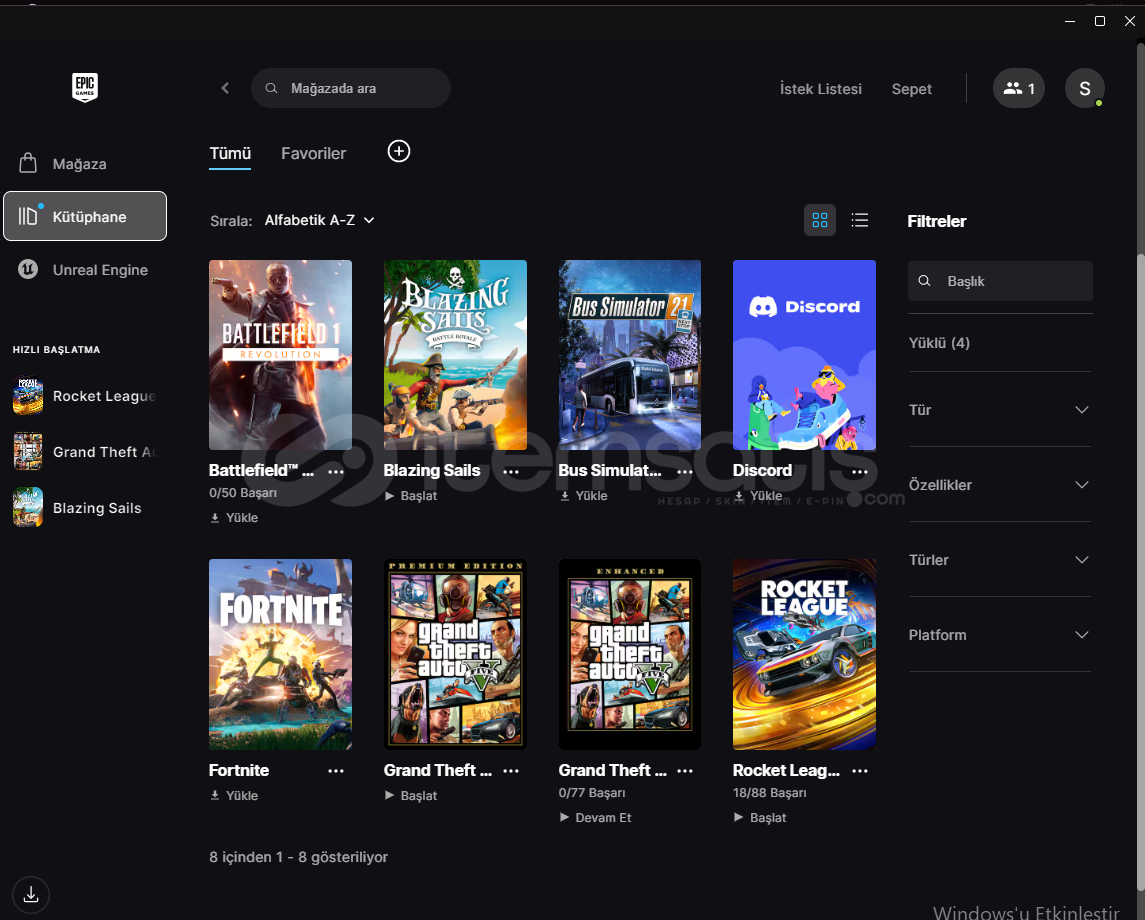Launch Blazing Sails quick launch icon
1145x920 pixels.
tap(28, 507)
